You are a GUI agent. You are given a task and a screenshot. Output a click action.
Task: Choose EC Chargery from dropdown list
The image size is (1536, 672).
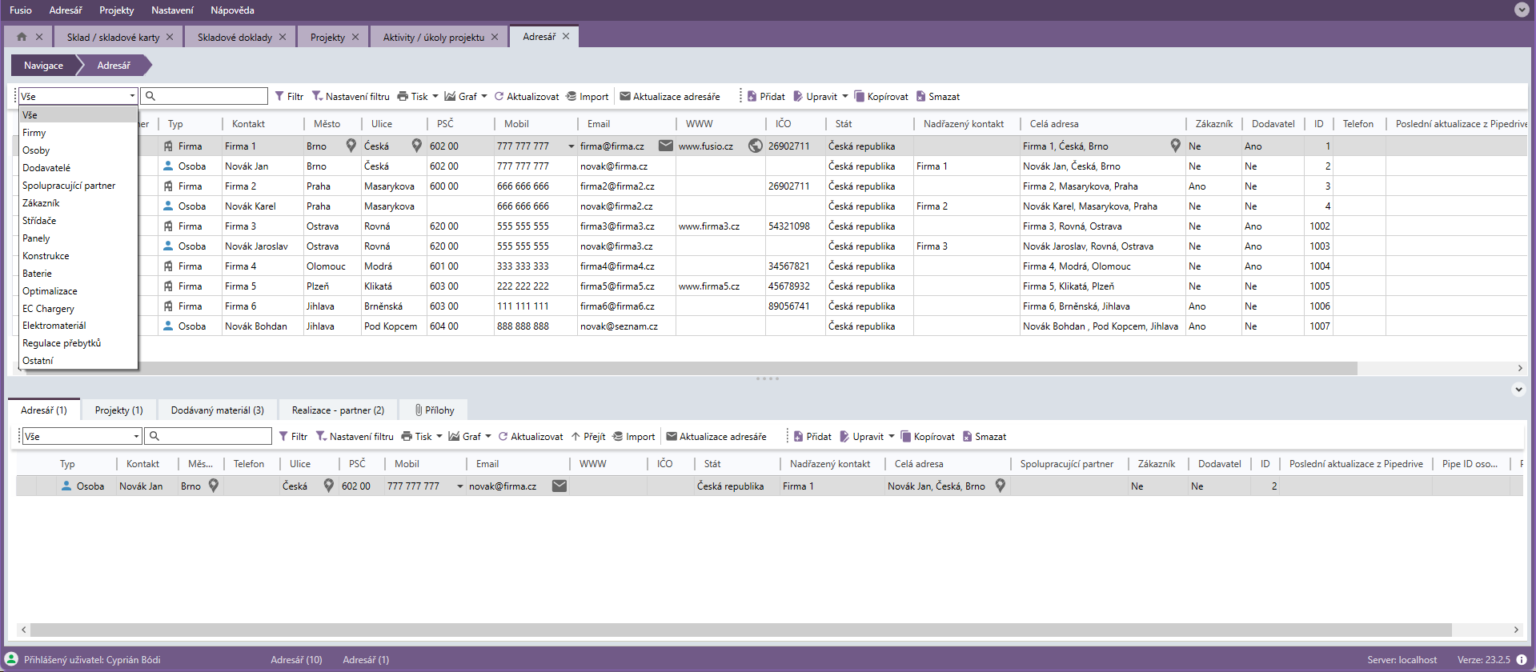pos(78,308)
